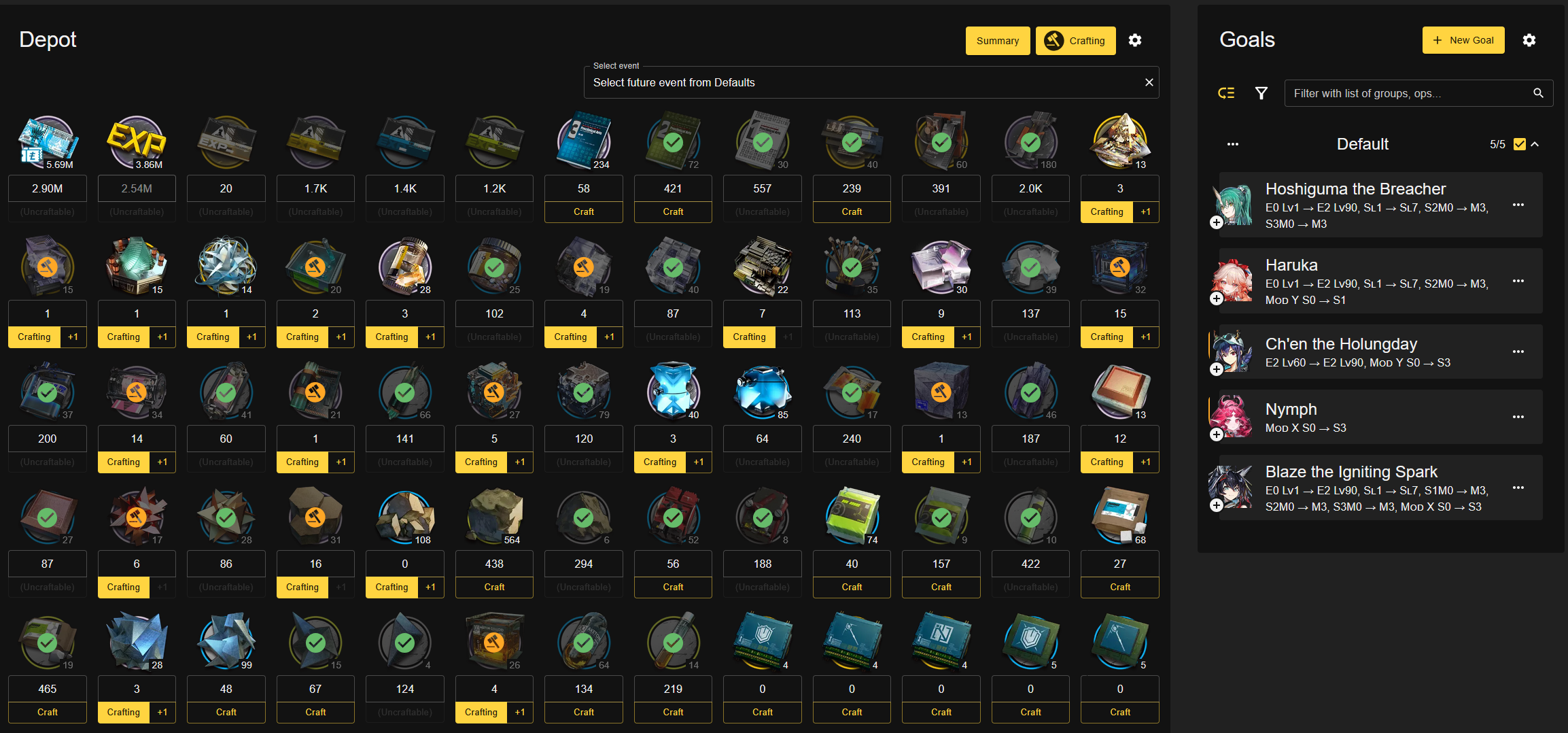Screen dimensions: 1568x733
Task: Click the green item icon above quantity 40
Action: (852, 517)
